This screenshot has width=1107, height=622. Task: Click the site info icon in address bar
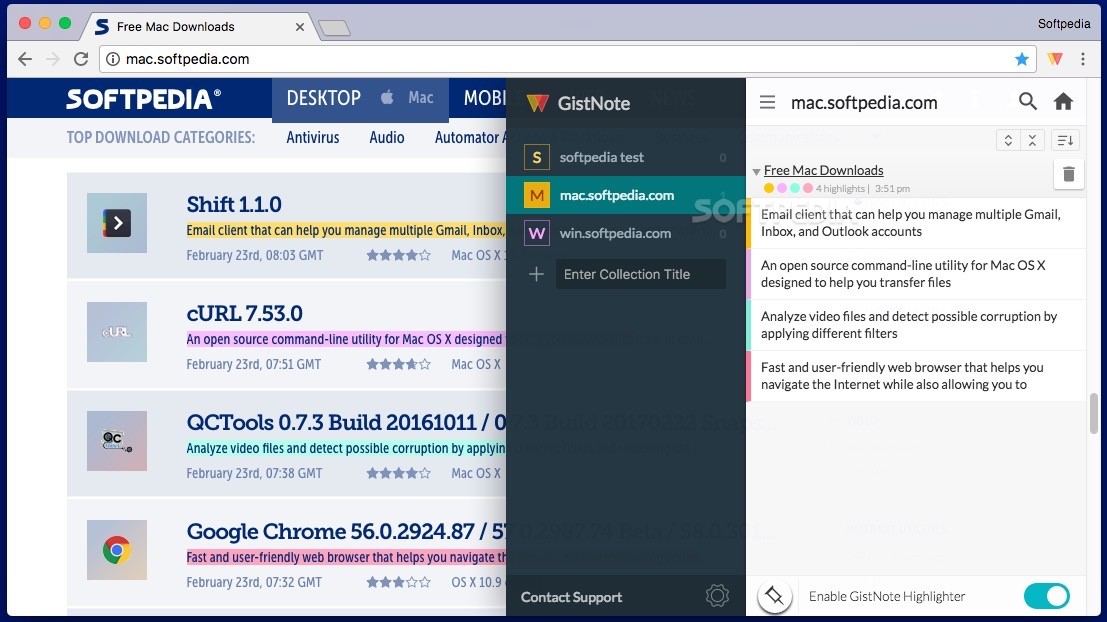tap(112, 59)
